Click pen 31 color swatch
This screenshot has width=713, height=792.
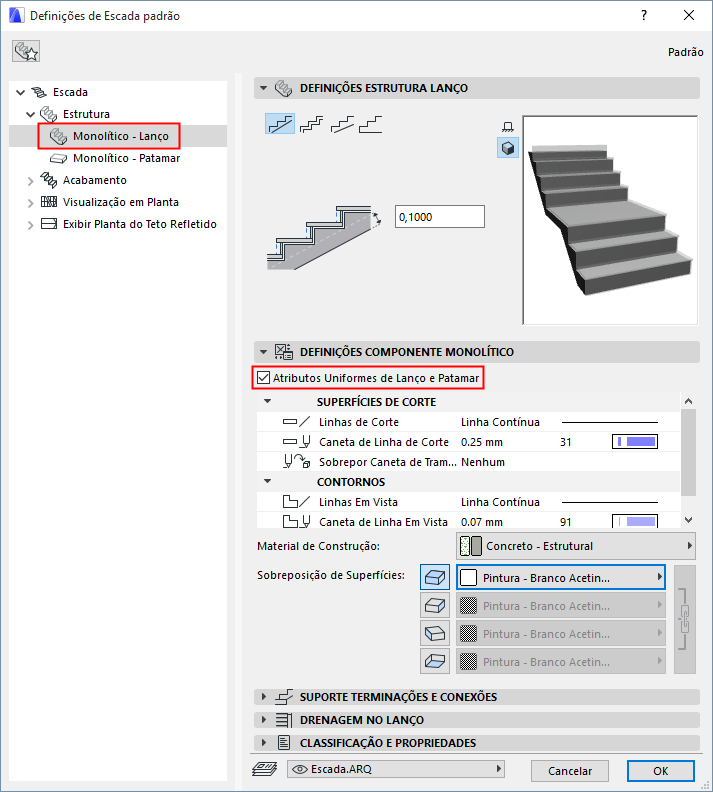click(635, 442)
